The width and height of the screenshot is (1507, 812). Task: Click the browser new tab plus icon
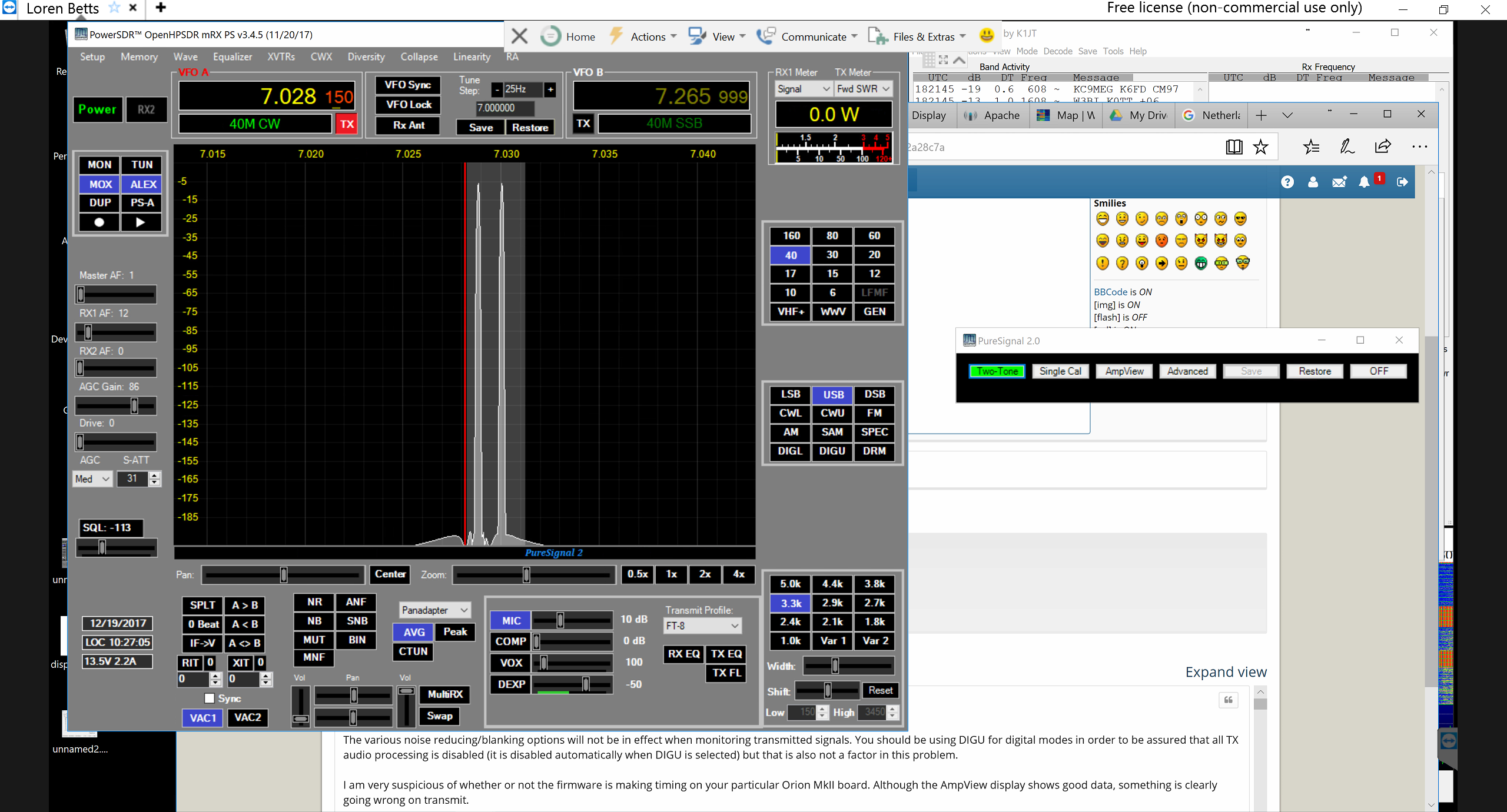coord(1261,115)
